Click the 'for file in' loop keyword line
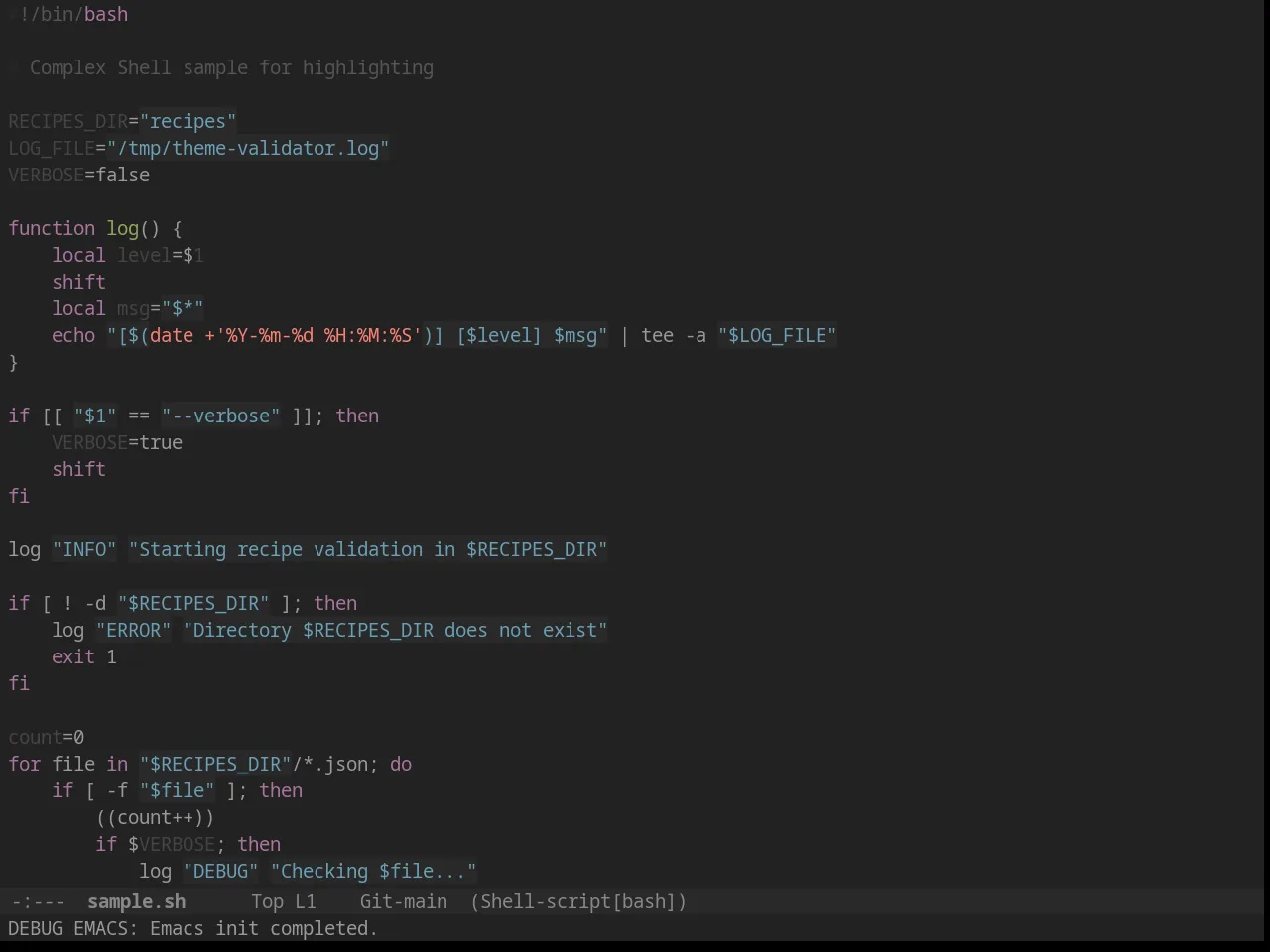The width and height of the screenshot is (1270, 952). point(210,764)
